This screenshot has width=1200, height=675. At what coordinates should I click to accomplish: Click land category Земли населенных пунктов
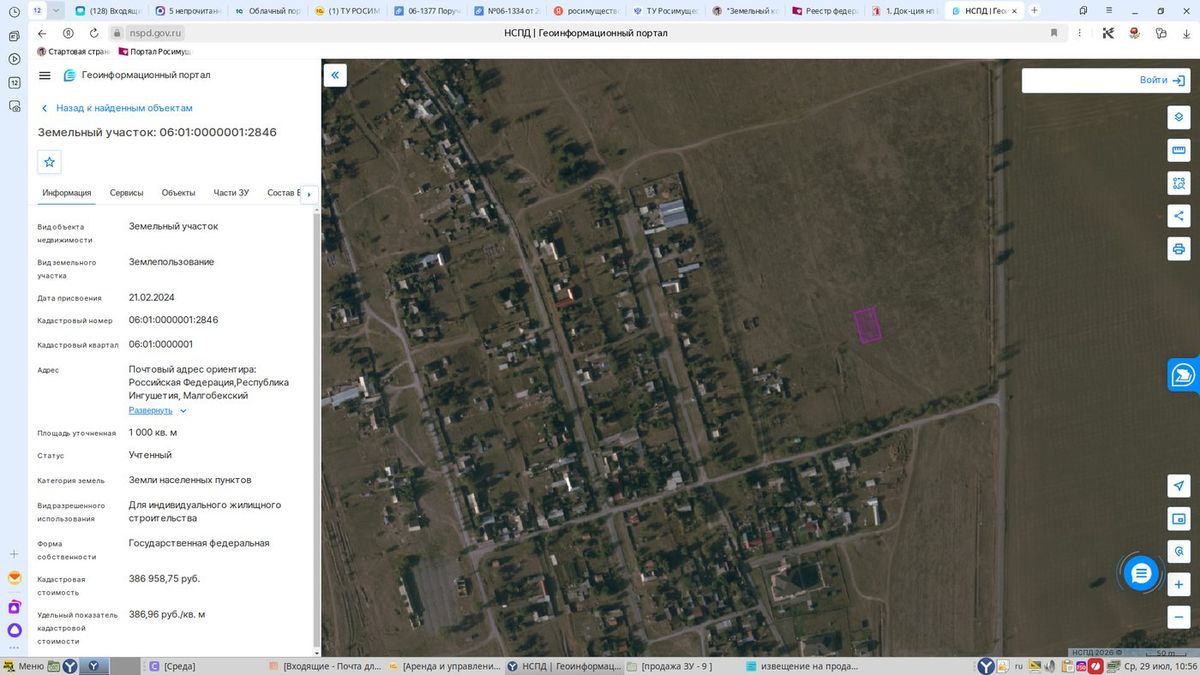[190, 480]
